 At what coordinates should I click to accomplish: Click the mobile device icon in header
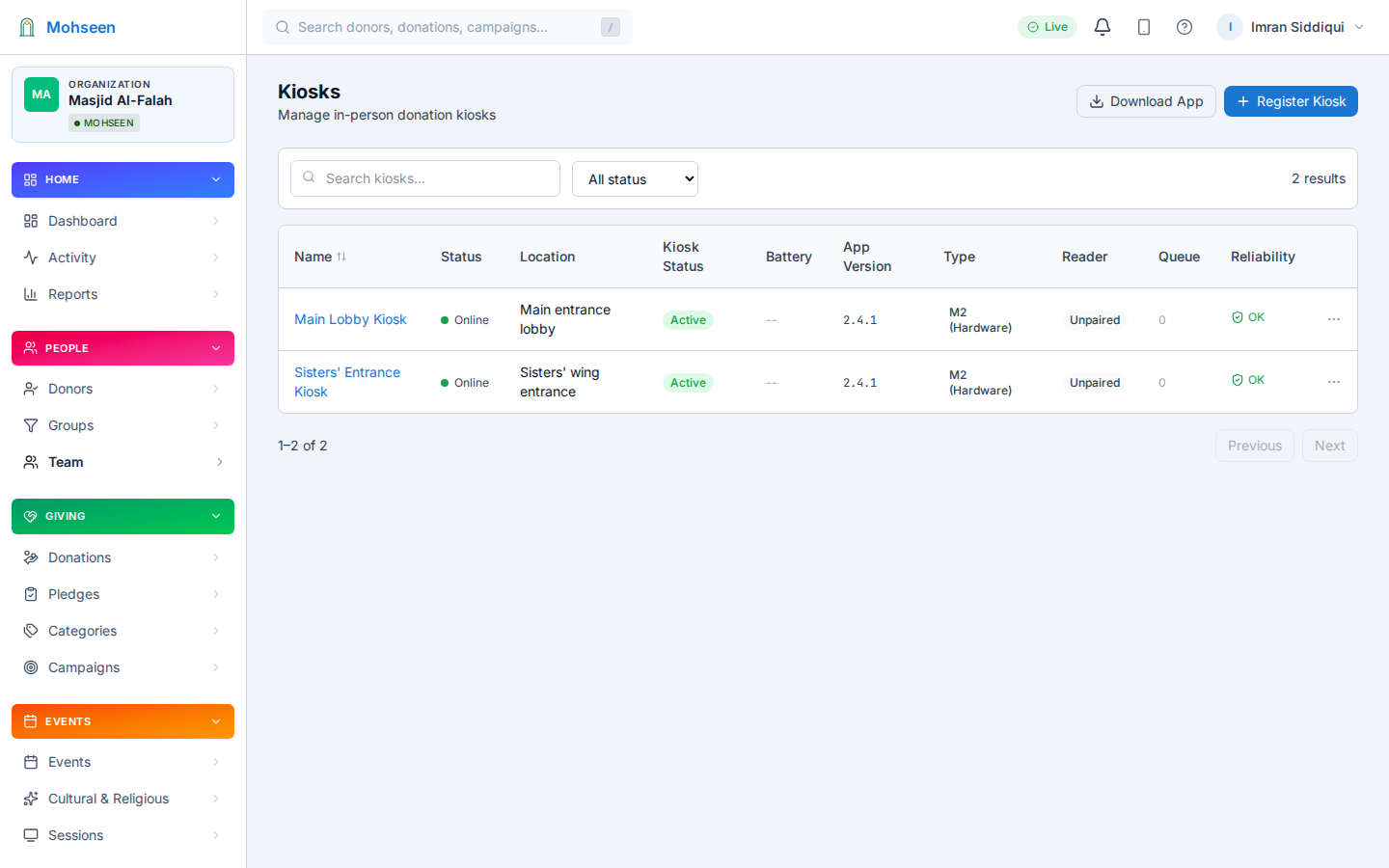coord(1144,27)
